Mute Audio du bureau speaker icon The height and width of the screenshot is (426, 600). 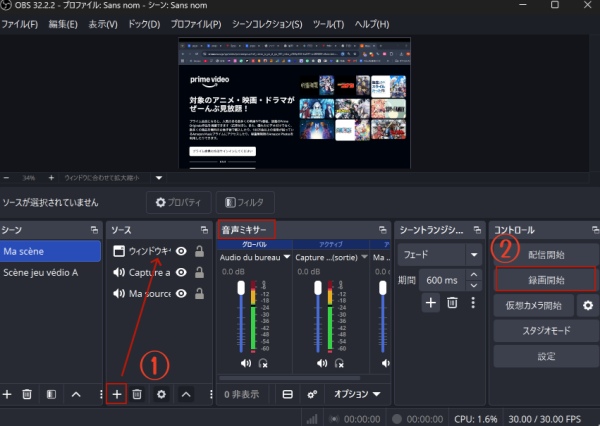pyautogui.click(x=246, y=363)
